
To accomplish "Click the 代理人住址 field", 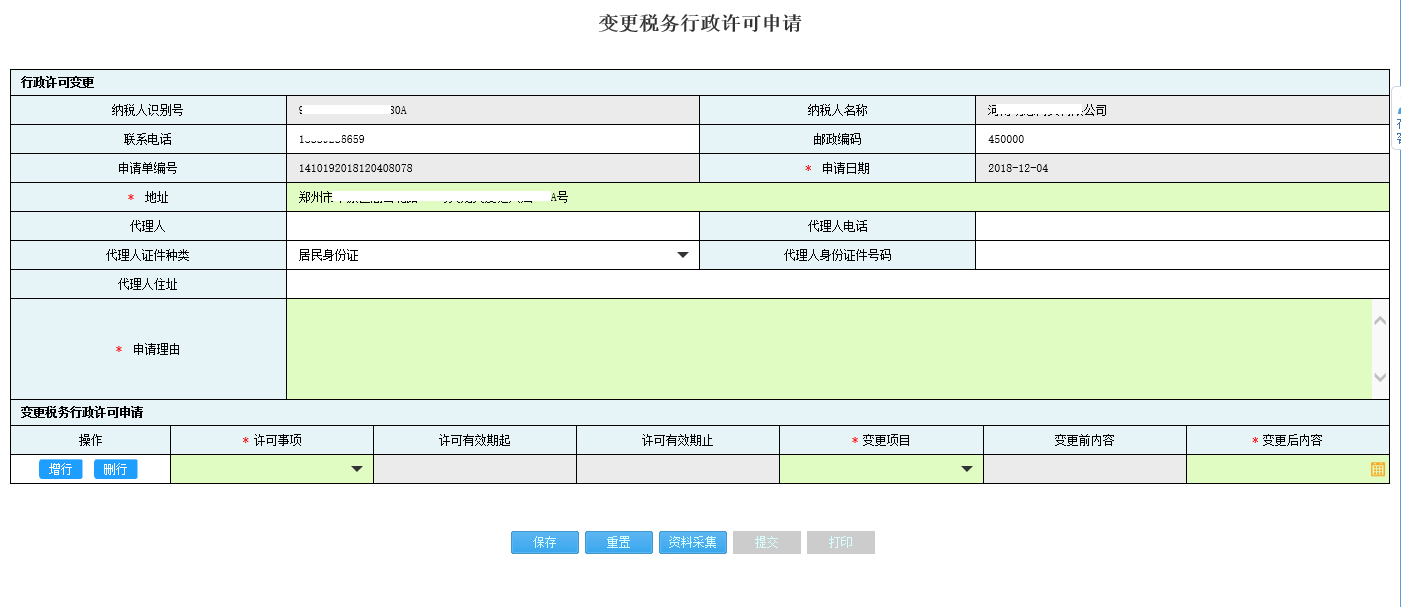I will tap(800, 284).
